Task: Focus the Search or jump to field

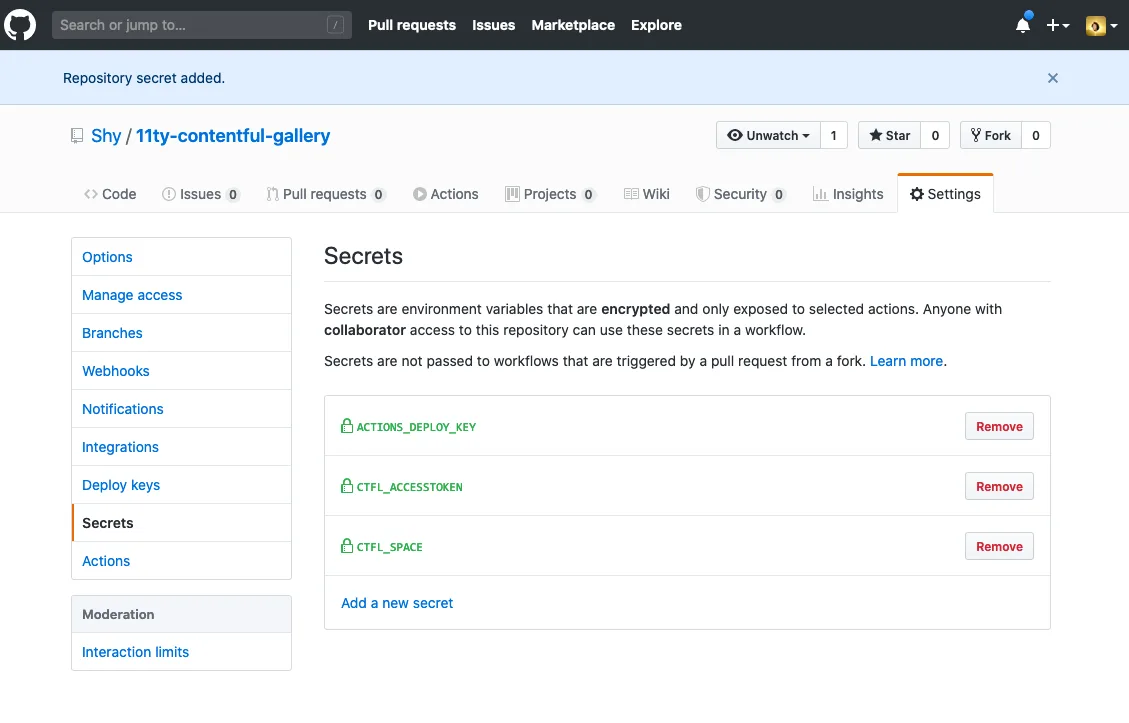Action: [202, 25]
